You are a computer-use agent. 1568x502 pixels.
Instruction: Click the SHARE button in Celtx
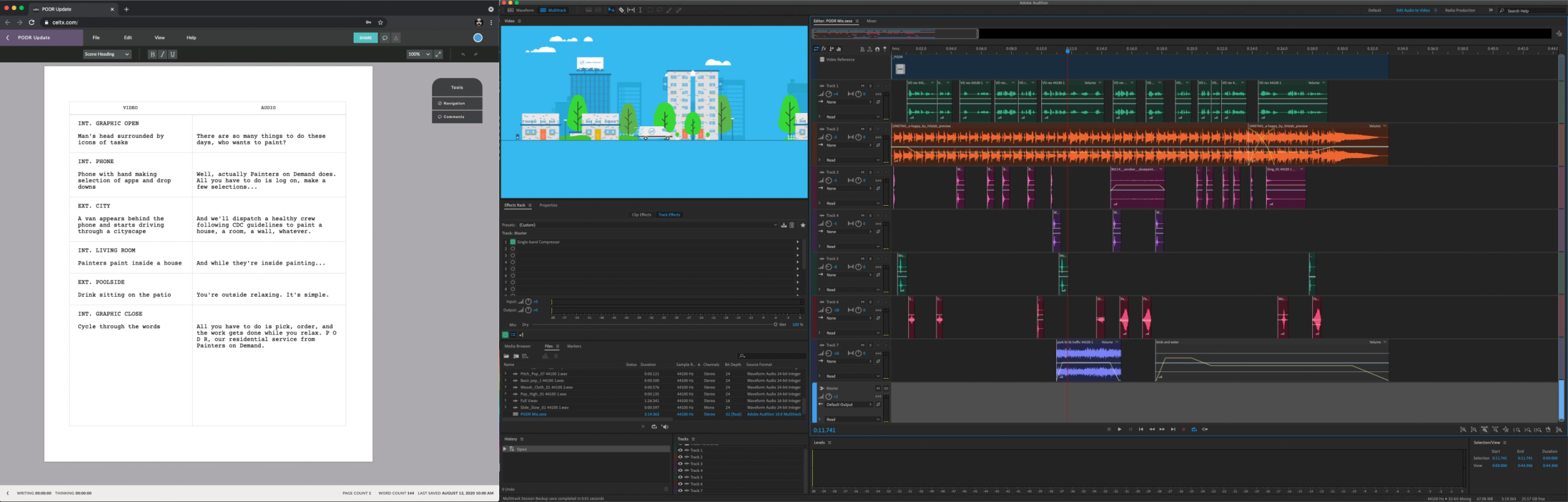(366, 38)
